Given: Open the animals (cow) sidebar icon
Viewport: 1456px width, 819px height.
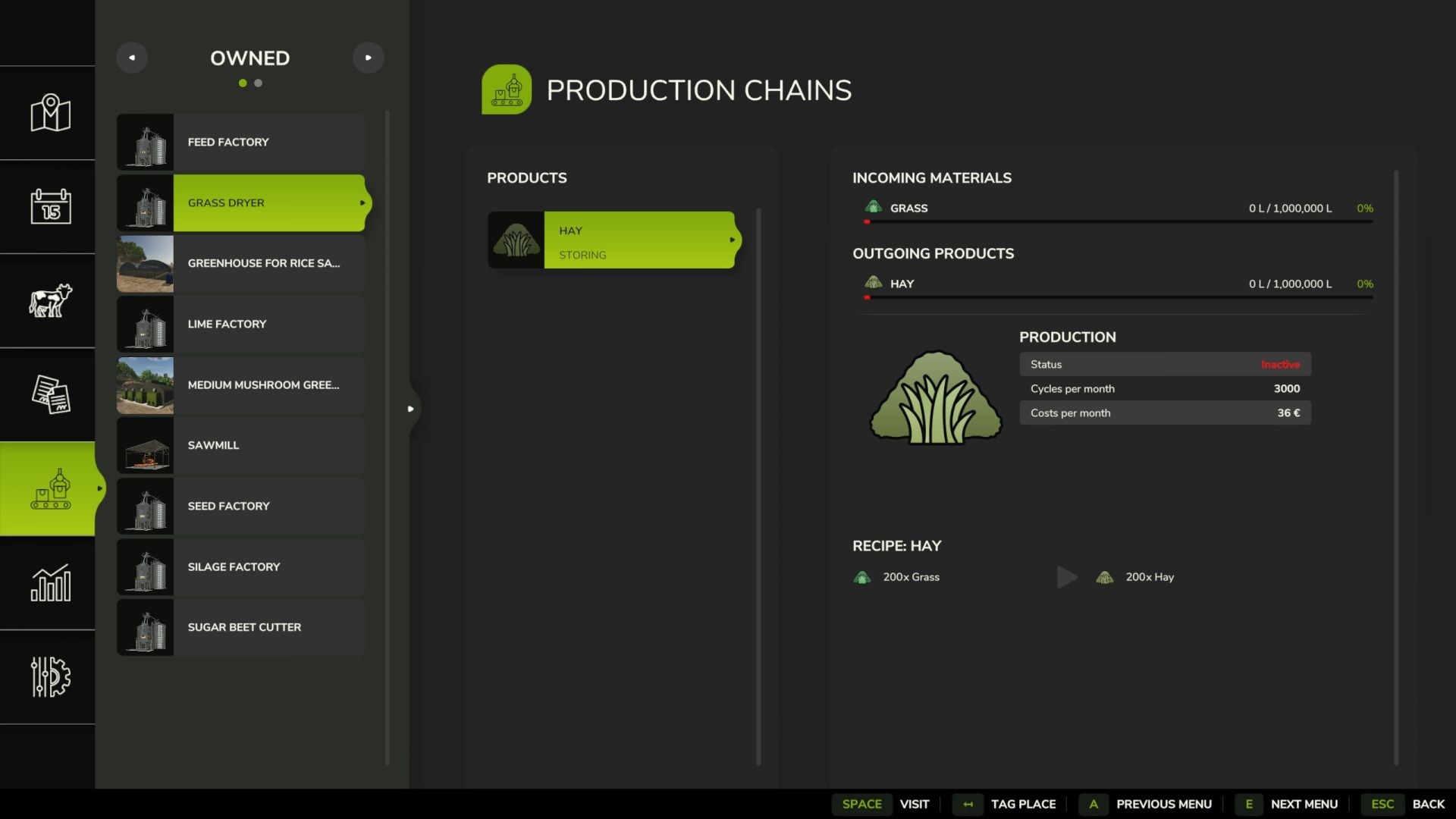Looking at the screenshot, I should click(50, 300).
